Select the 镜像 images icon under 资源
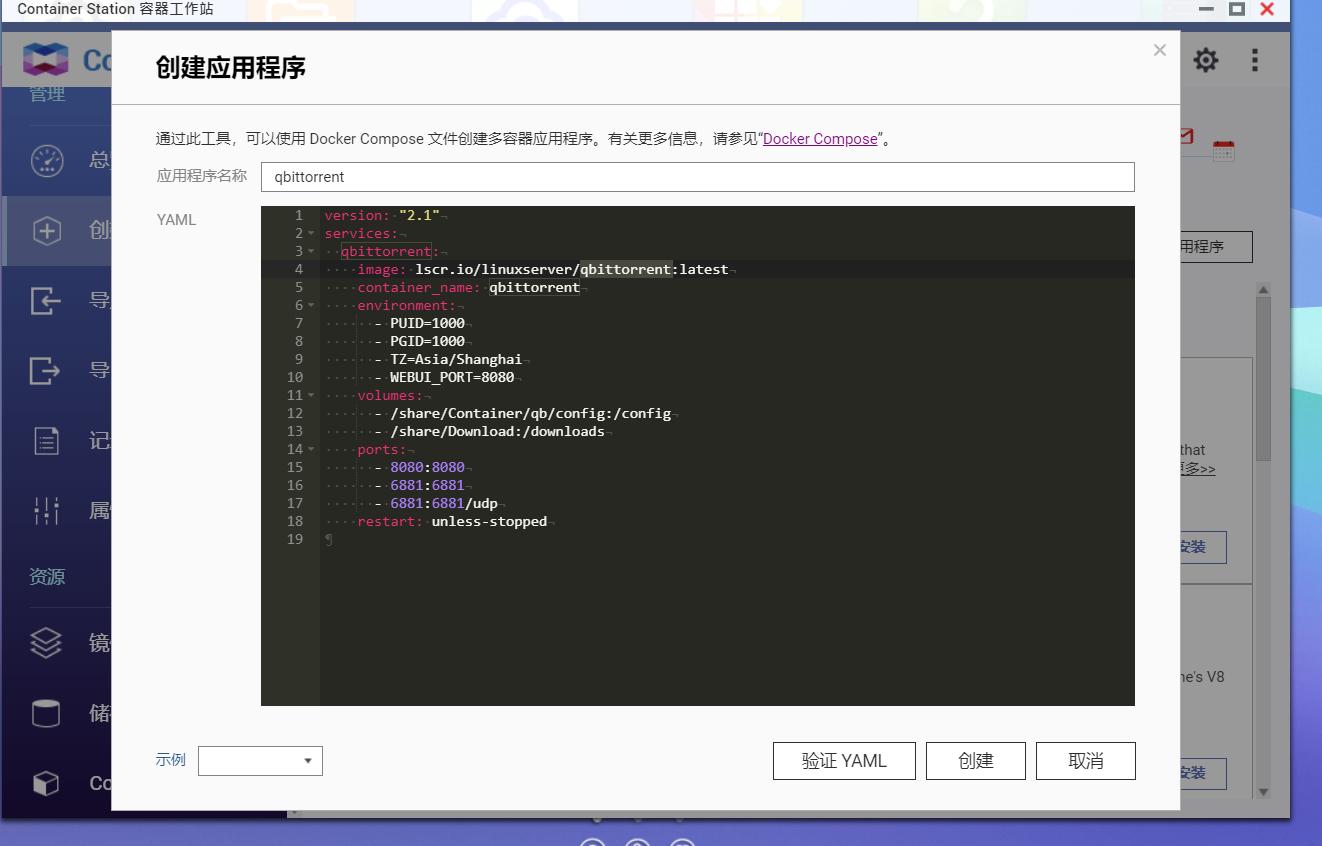1322x846 pixels. point(46,643)
